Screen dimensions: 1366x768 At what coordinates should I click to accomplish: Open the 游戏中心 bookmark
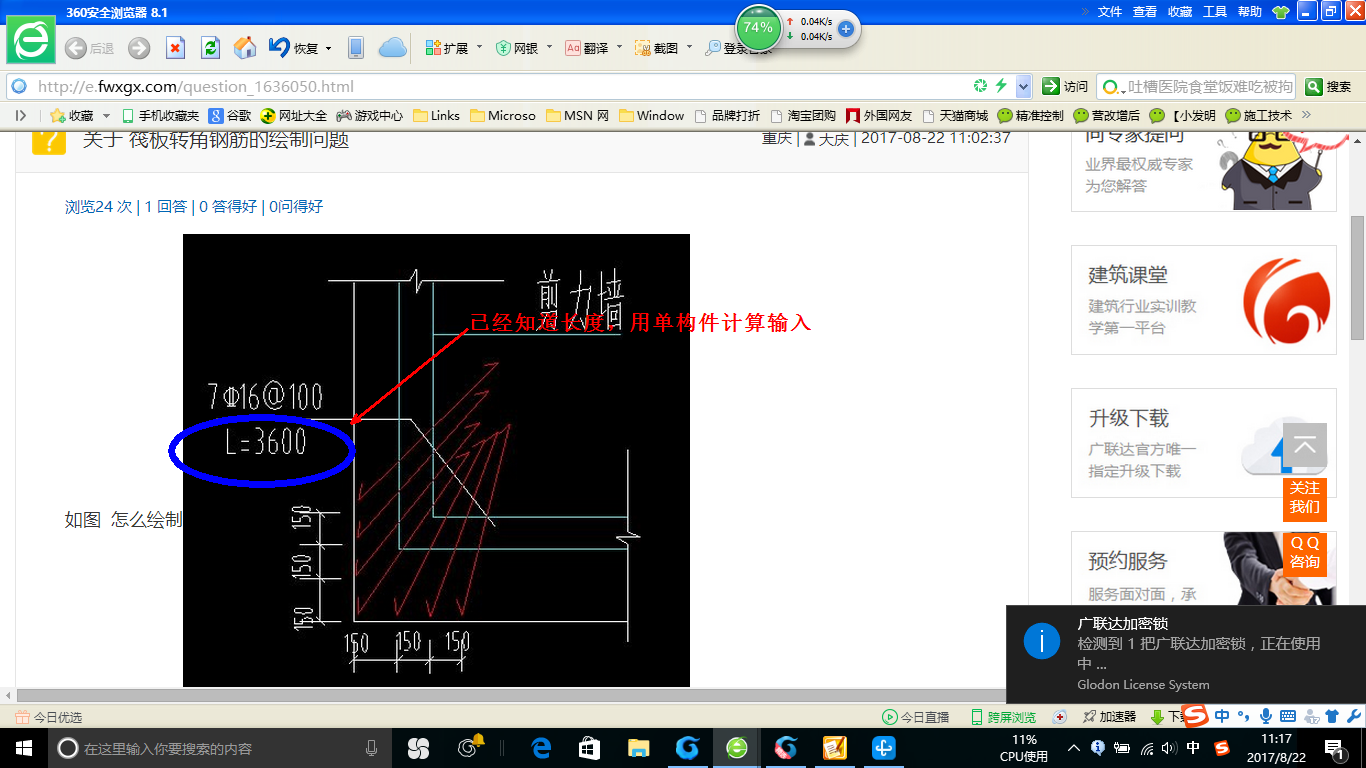click(x=370, y=116)
